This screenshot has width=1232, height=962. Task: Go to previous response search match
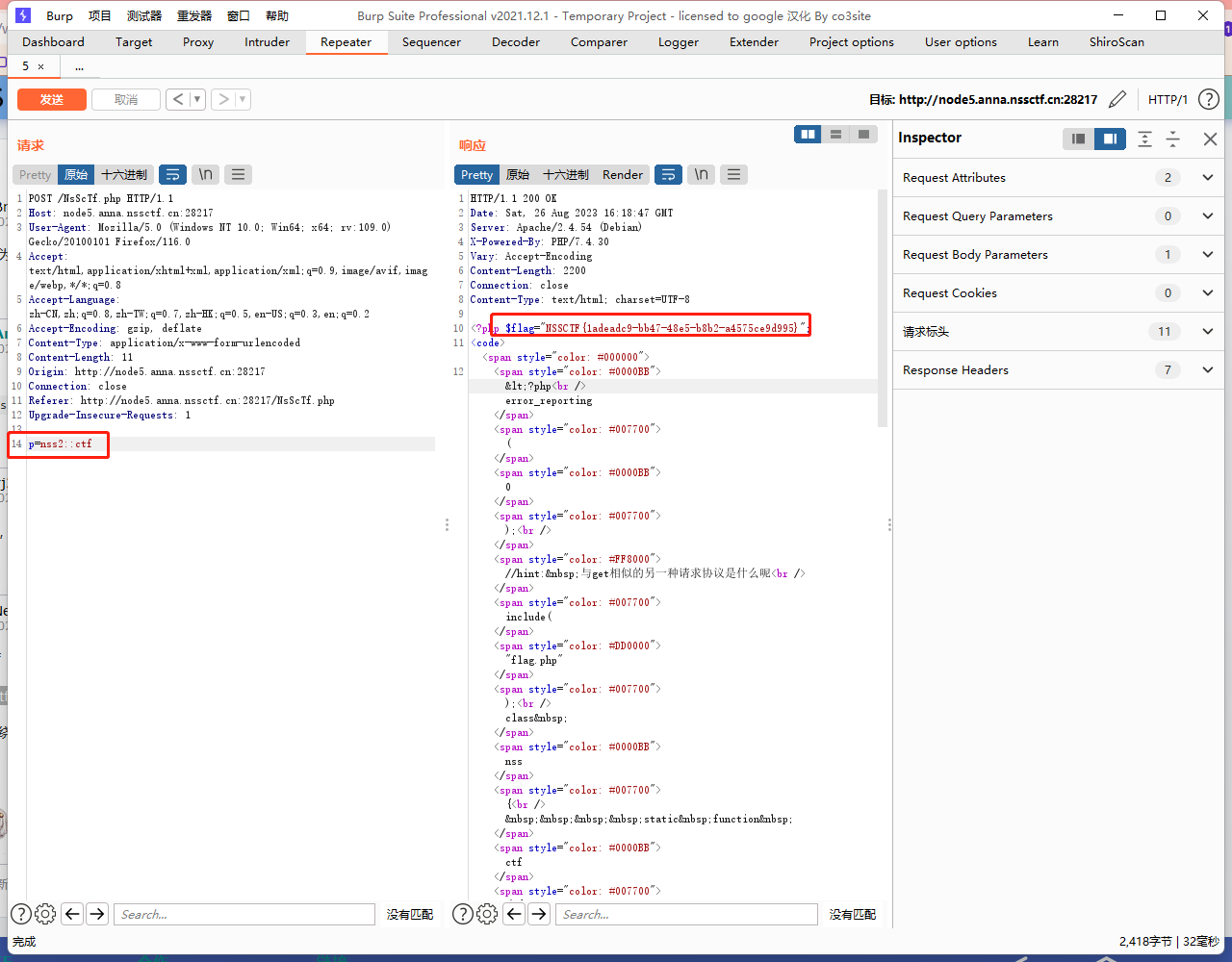[514, 914]
